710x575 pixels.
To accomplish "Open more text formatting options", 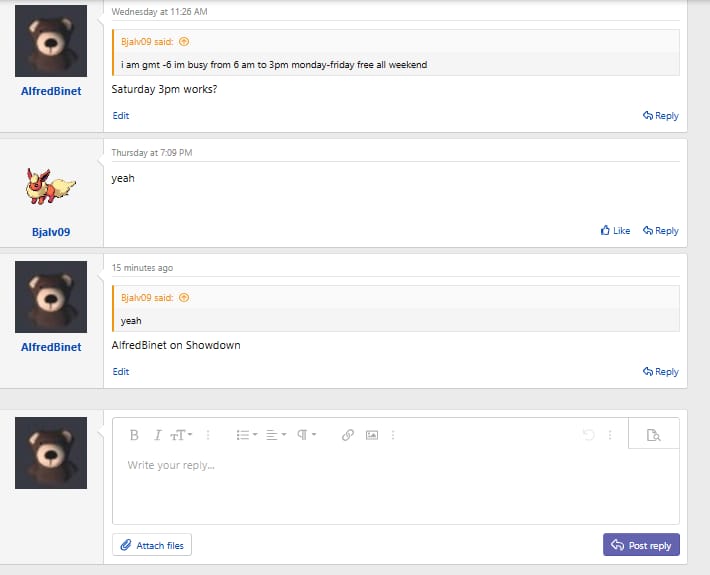I will point(208,435).
